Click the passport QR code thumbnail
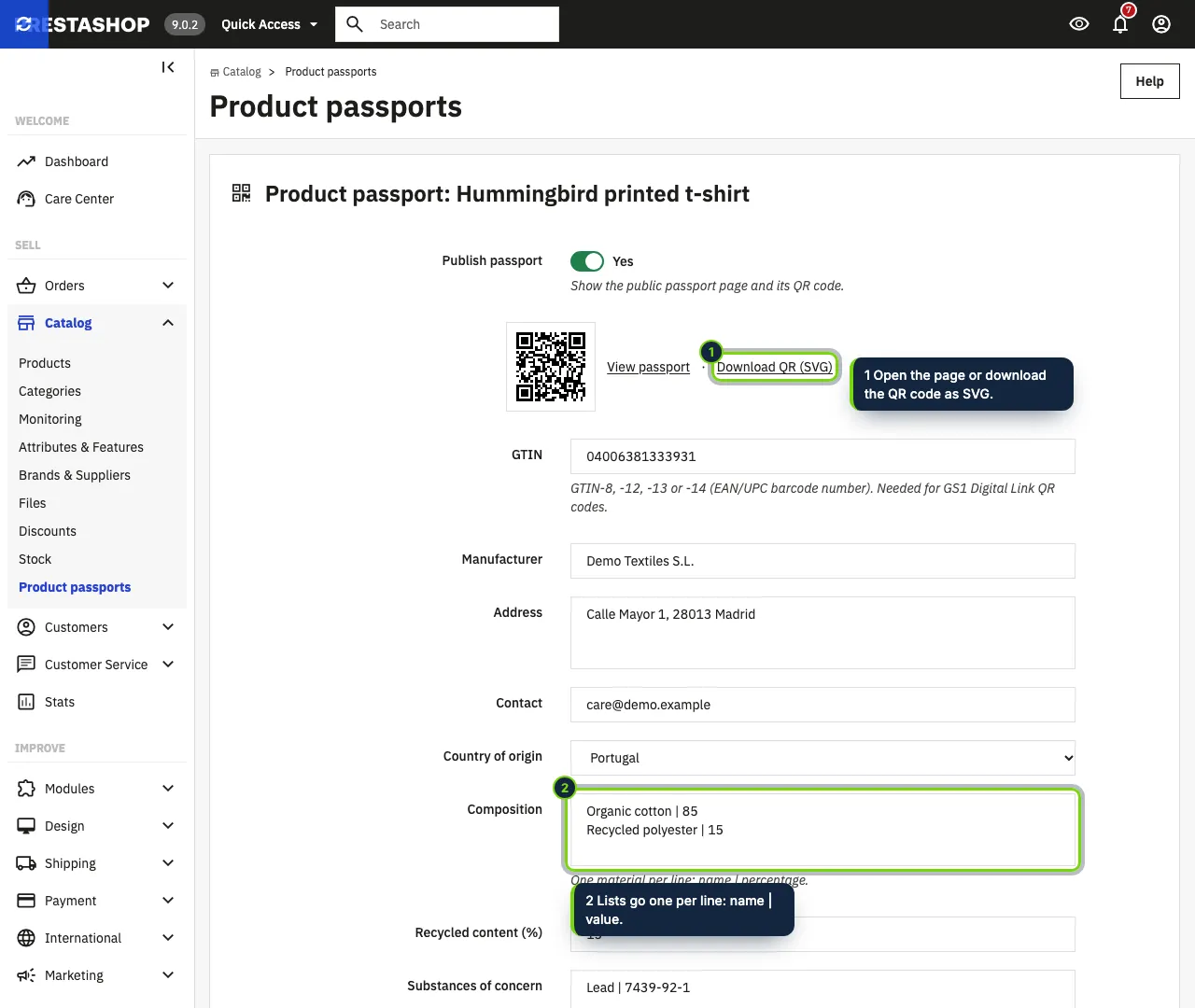Viewport: 1195px width, 1008px height. coord(551,367)
